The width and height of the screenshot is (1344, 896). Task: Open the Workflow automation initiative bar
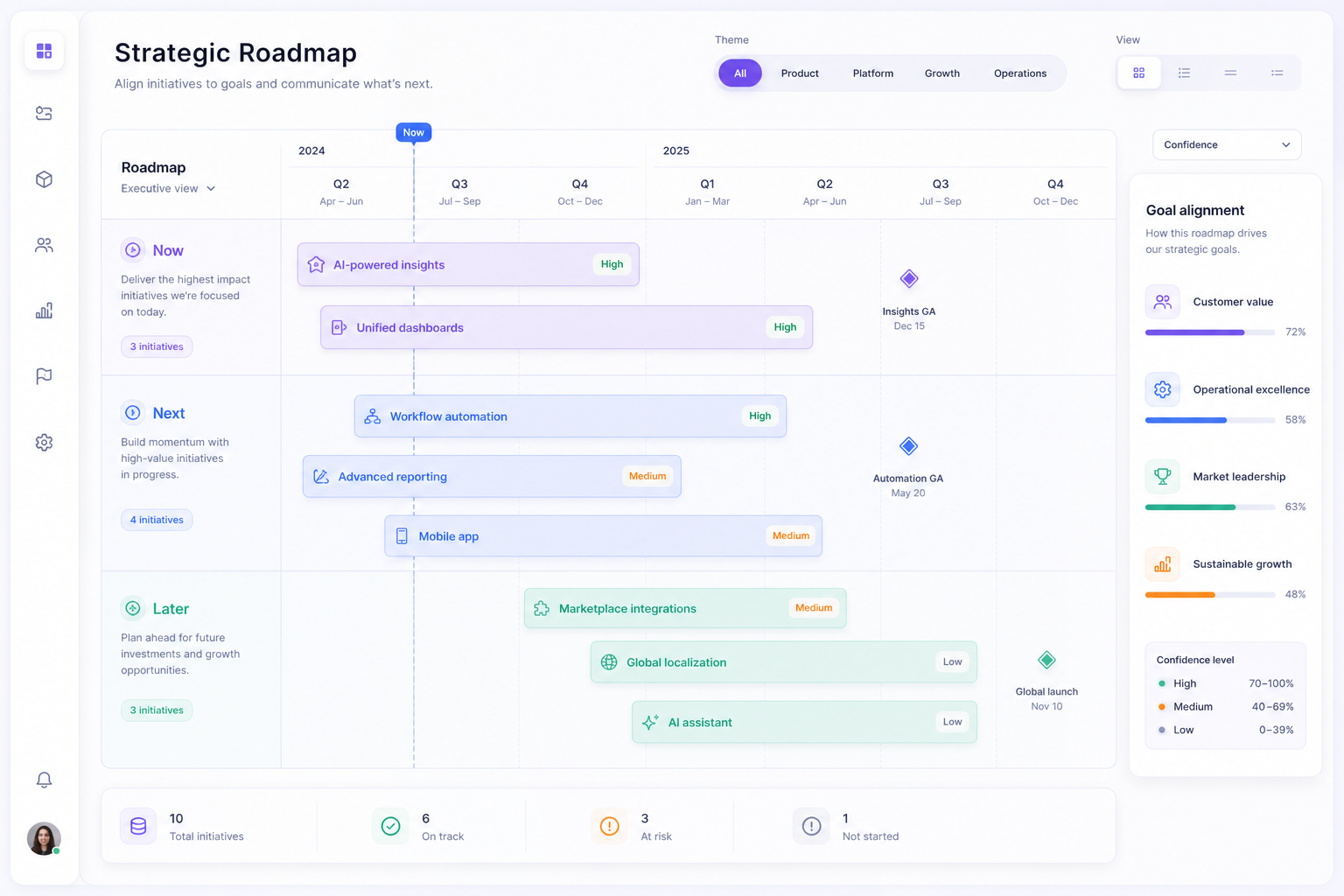click(x=570, y=416)
